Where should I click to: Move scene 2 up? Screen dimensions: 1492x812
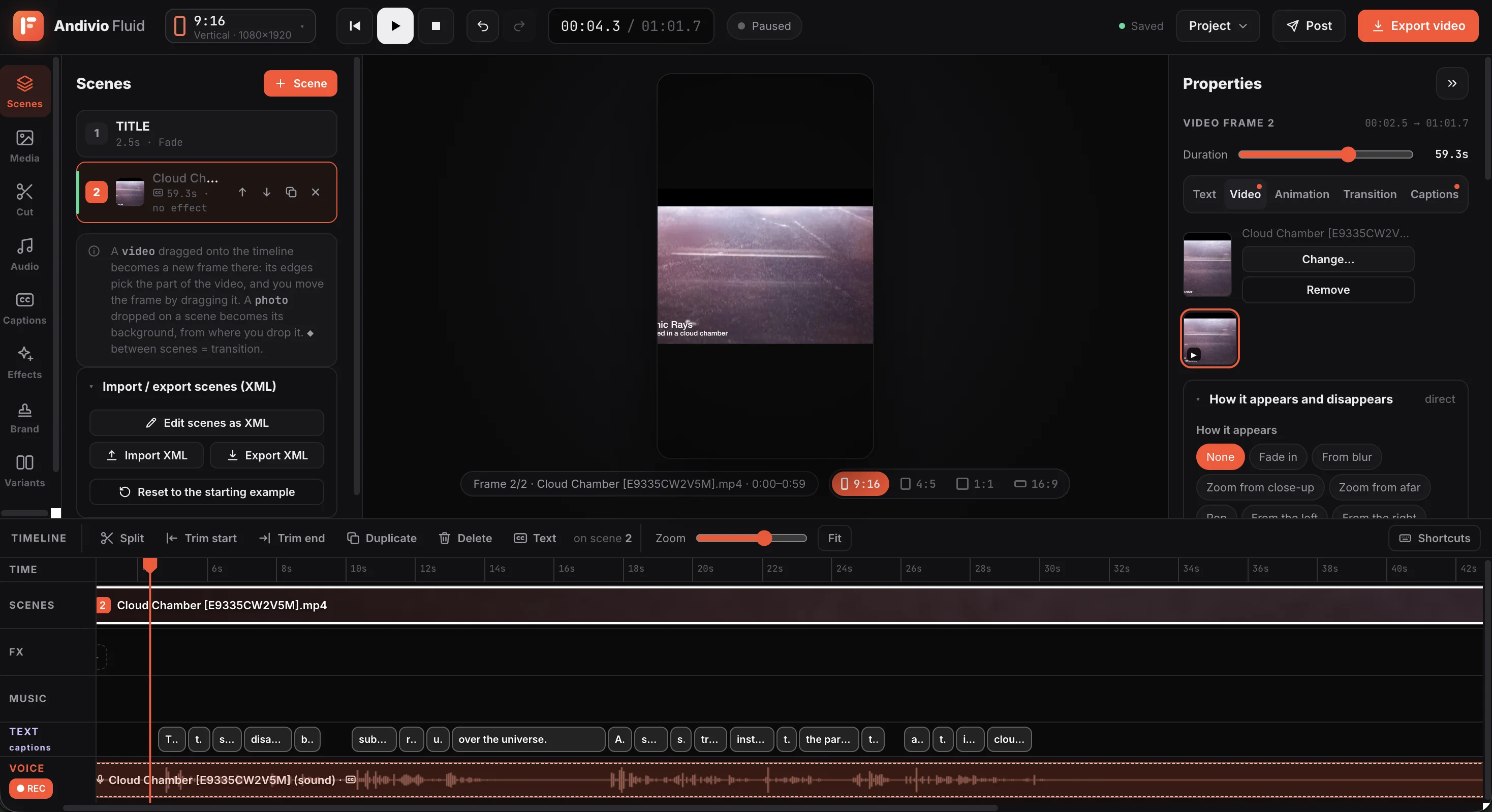(x=242, y=192)
